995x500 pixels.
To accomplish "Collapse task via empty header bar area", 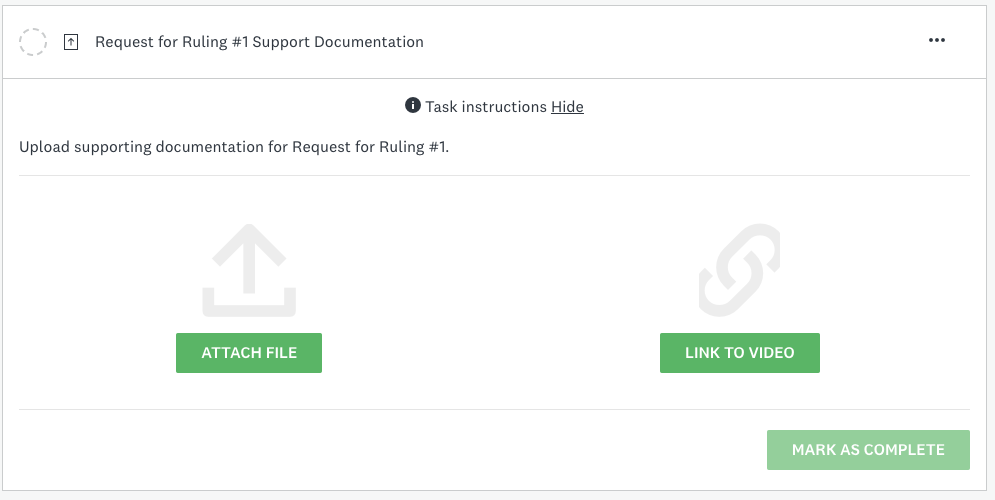I will tap(673, 42).
